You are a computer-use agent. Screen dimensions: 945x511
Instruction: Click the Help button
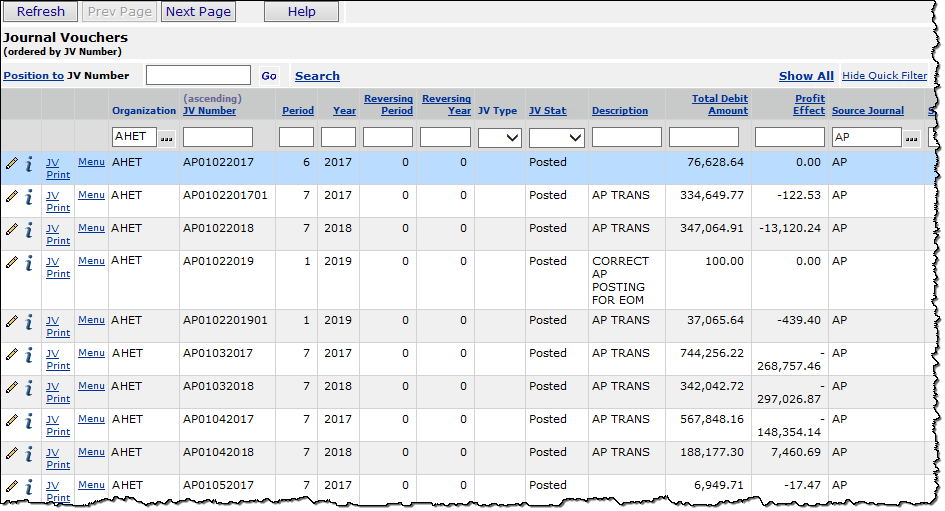pos(301,12)
